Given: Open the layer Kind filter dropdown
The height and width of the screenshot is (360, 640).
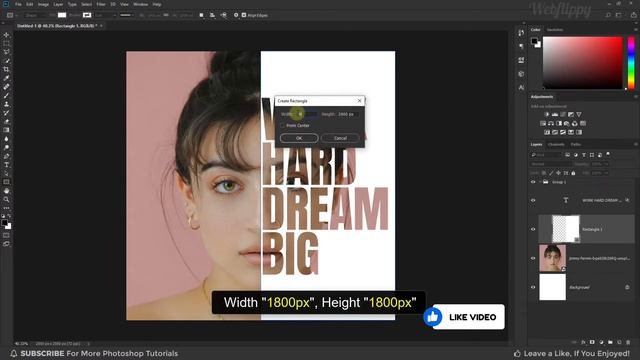Looking at the screenshot, I should click(x=546, y=155).
